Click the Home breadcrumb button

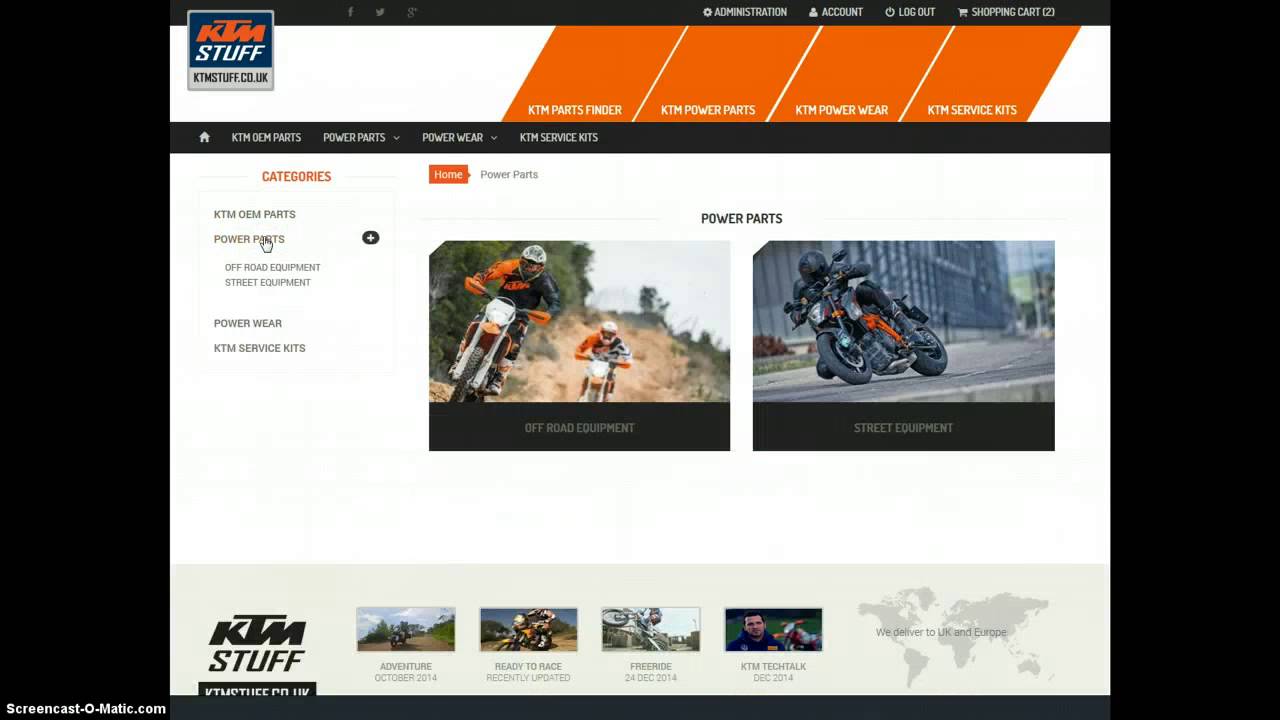pyautogui.click(x=448, y=174)
